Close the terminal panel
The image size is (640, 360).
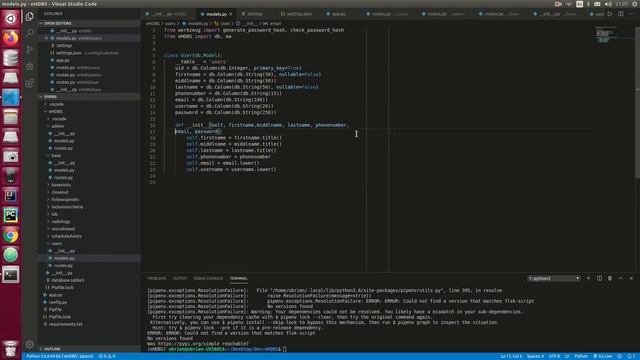click(x=631, y=278)
